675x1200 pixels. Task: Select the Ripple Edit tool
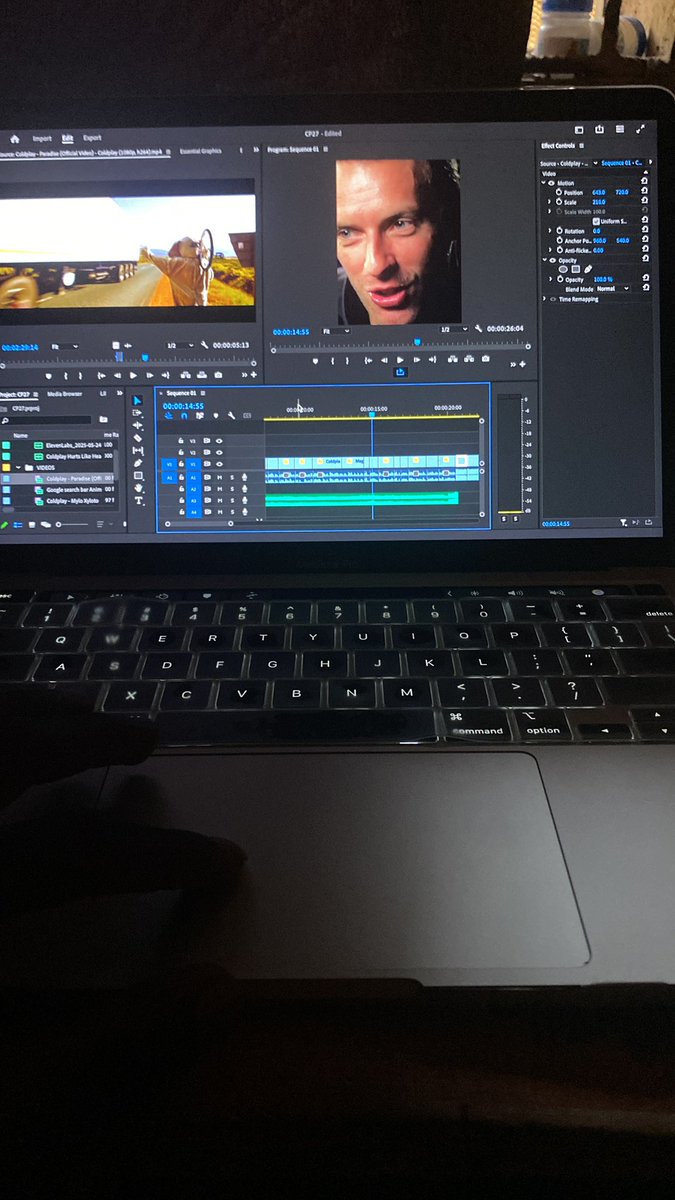[137, 425]
